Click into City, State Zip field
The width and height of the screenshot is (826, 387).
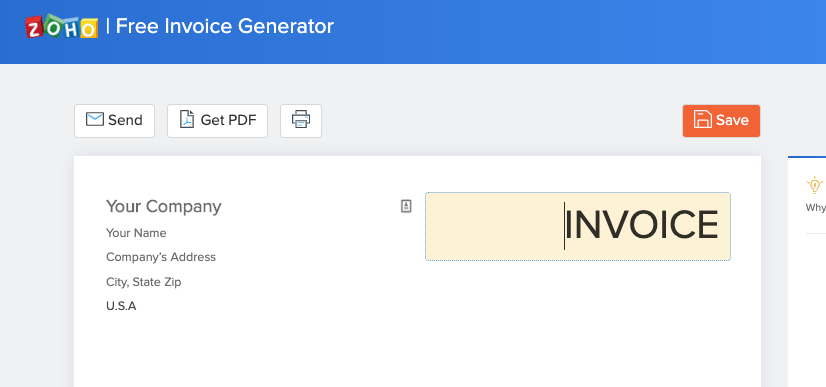[x=143, y=282]
